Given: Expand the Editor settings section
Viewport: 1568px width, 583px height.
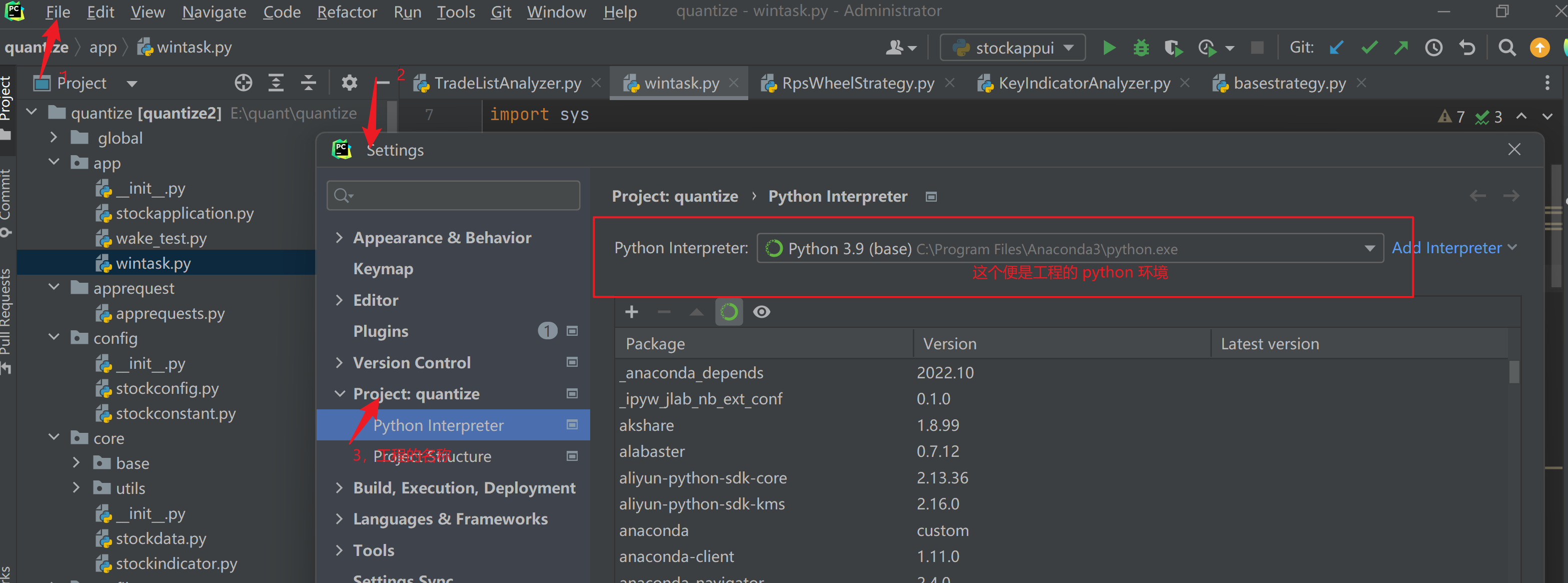Looking at the screenshot, I should (339, 300).
